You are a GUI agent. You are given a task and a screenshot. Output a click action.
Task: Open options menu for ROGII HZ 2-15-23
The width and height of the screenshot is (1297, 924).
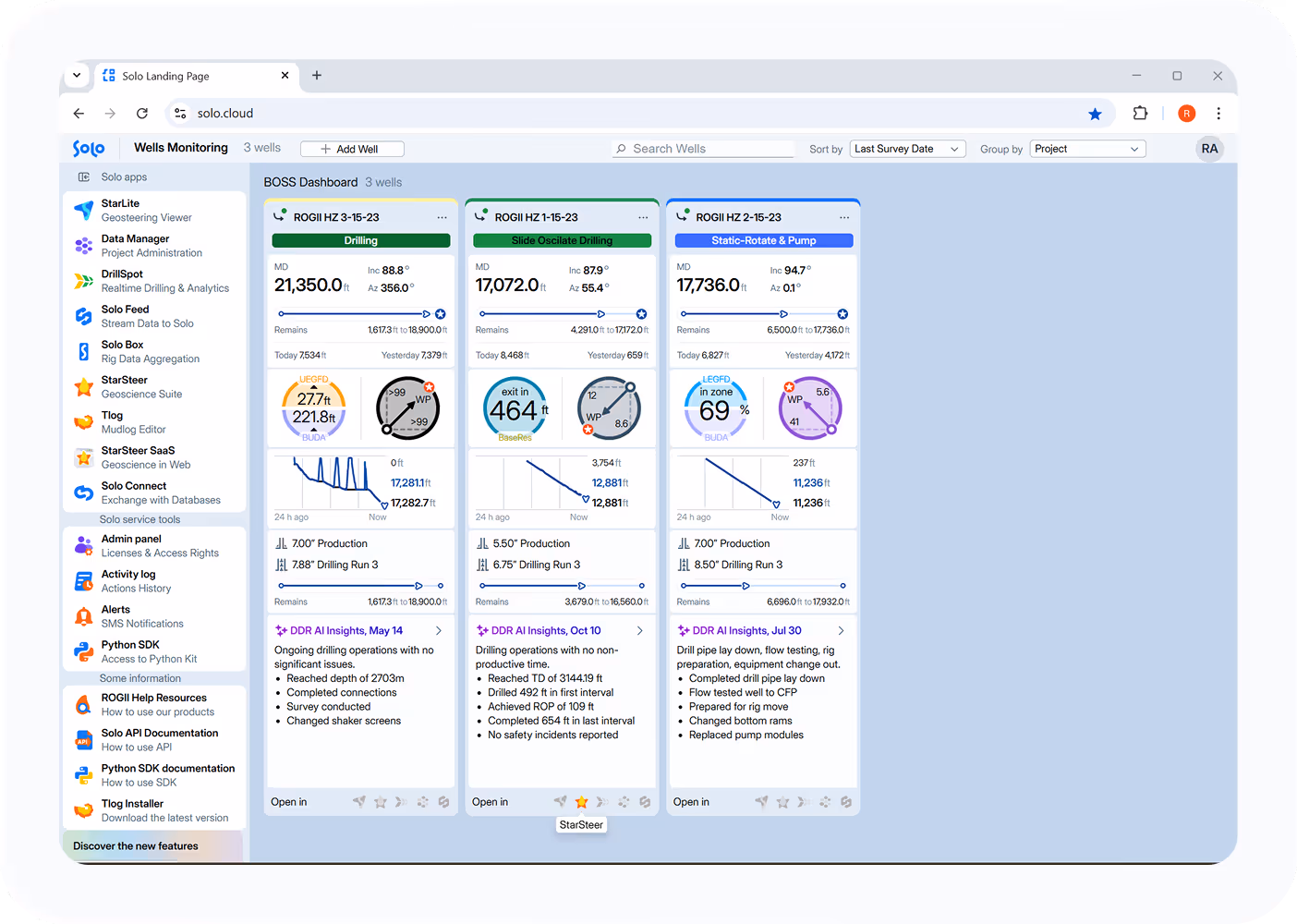(844, 217)
